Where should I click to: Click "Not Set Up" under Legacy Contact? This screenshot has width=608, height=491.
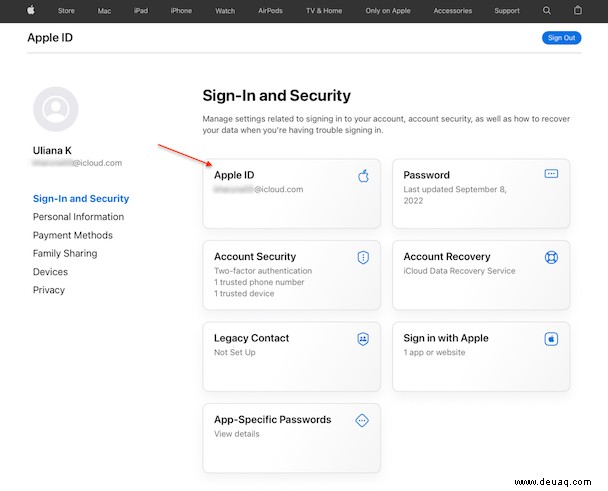(x=235, y=352)
